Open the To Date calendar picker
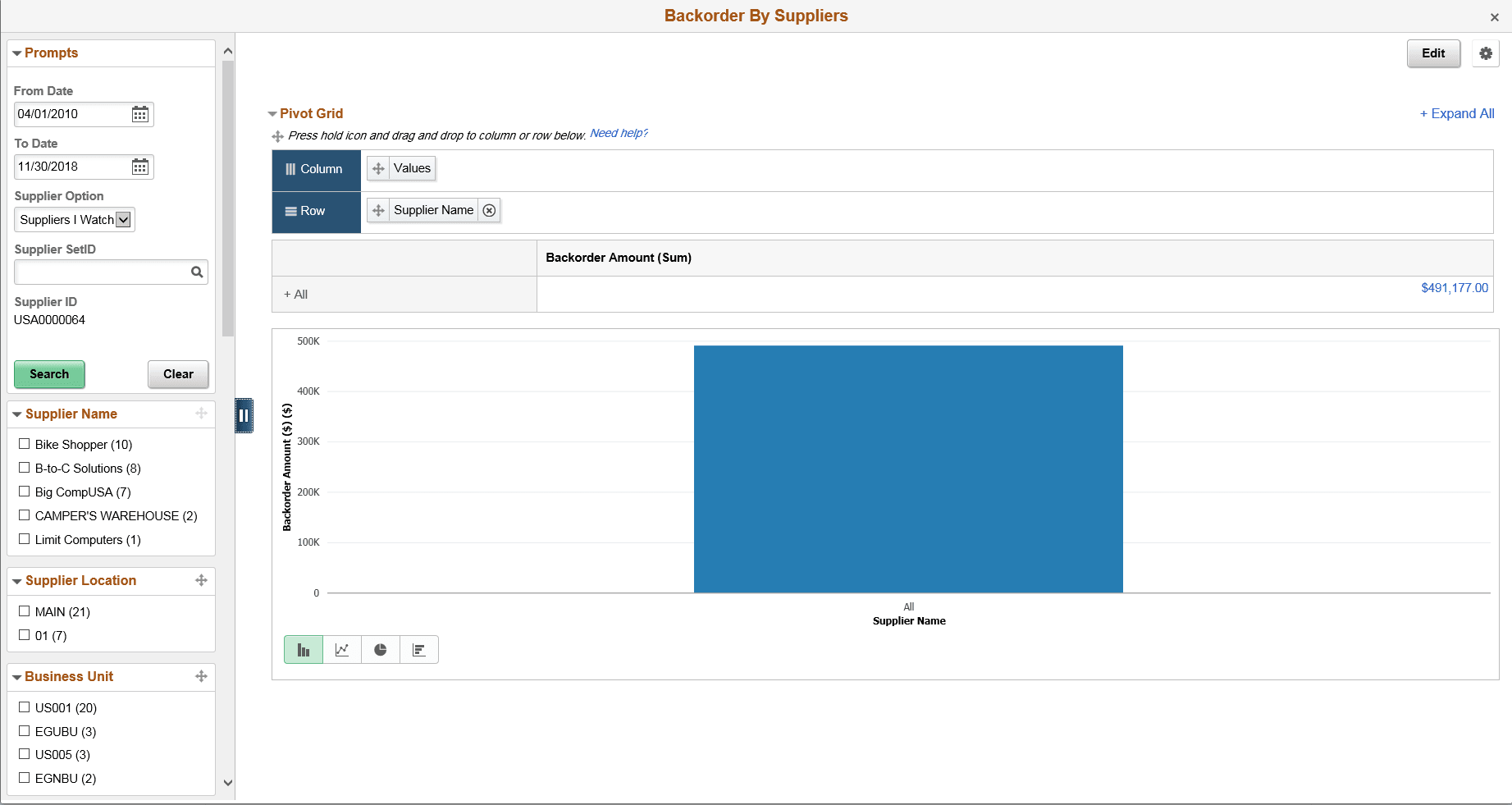This screenshot has width=1512, height=805. pos(140,167)
